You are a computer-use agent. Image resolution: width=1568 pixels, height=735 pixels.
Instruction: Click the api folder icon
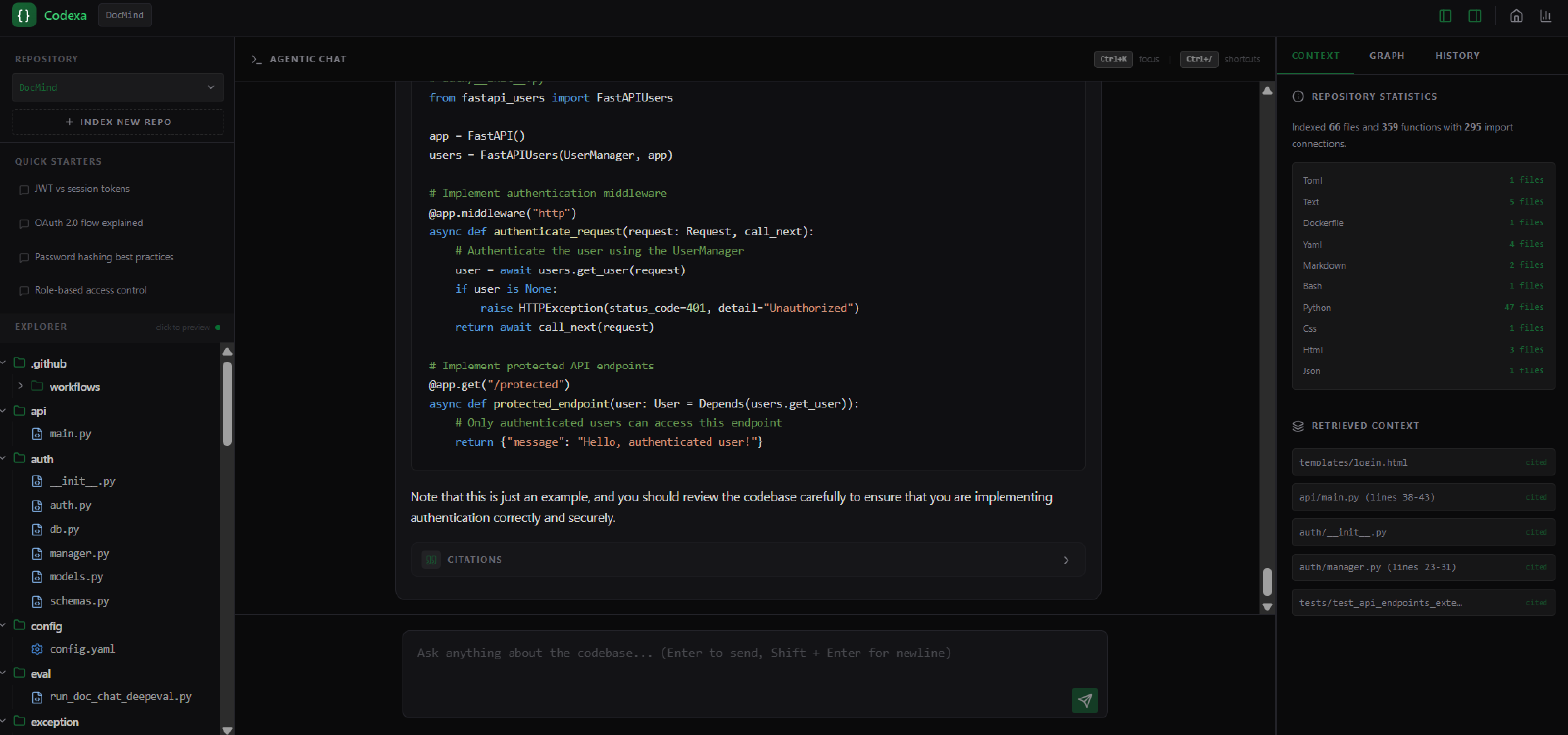(x=19, y=410)
